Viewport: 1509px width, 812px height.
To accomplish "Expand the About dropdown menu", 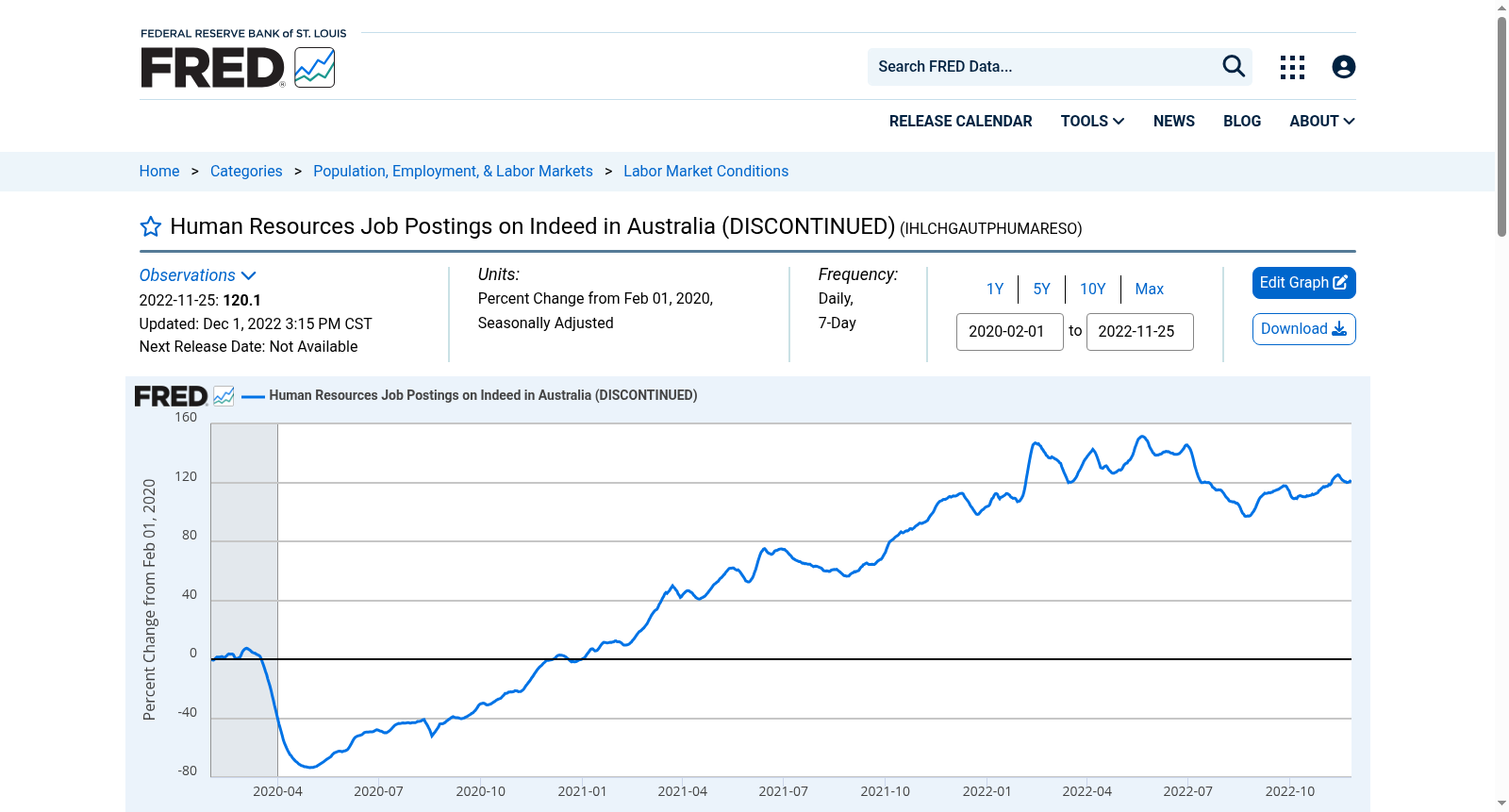I will point(1322,122).
